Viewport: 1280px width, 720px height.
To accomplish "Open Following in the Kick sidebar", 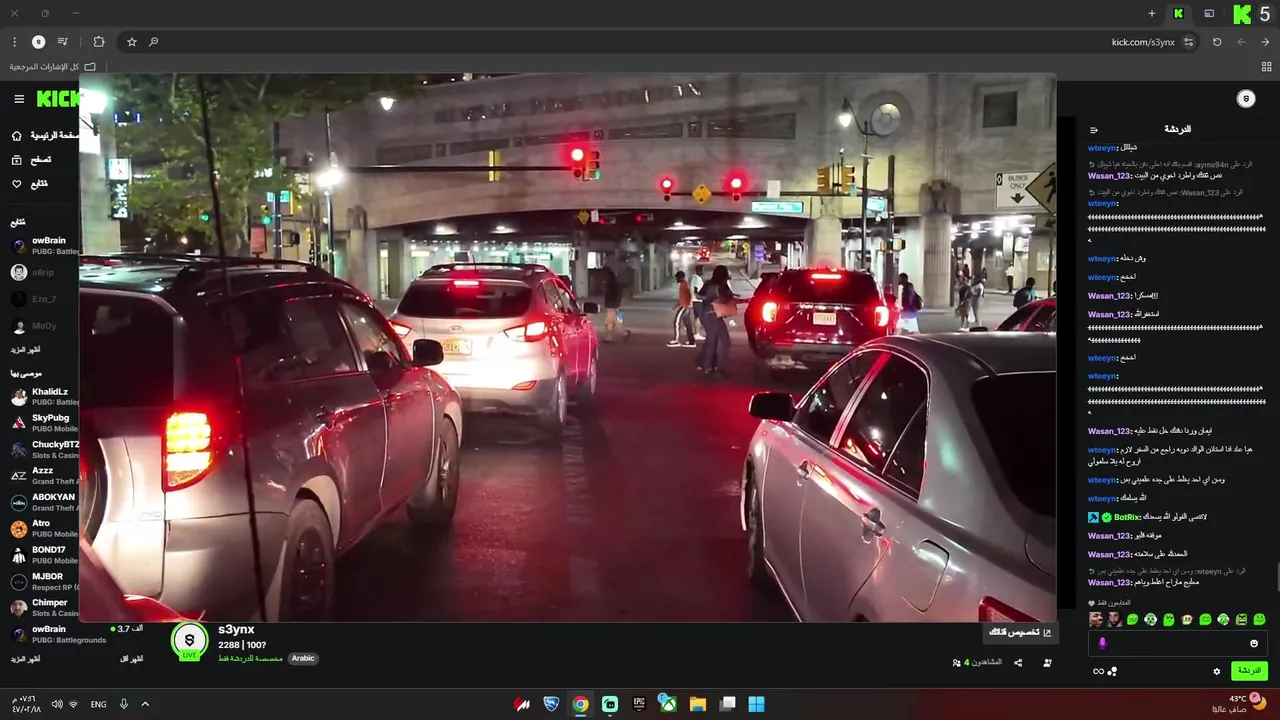I will [x=30, y=184].
